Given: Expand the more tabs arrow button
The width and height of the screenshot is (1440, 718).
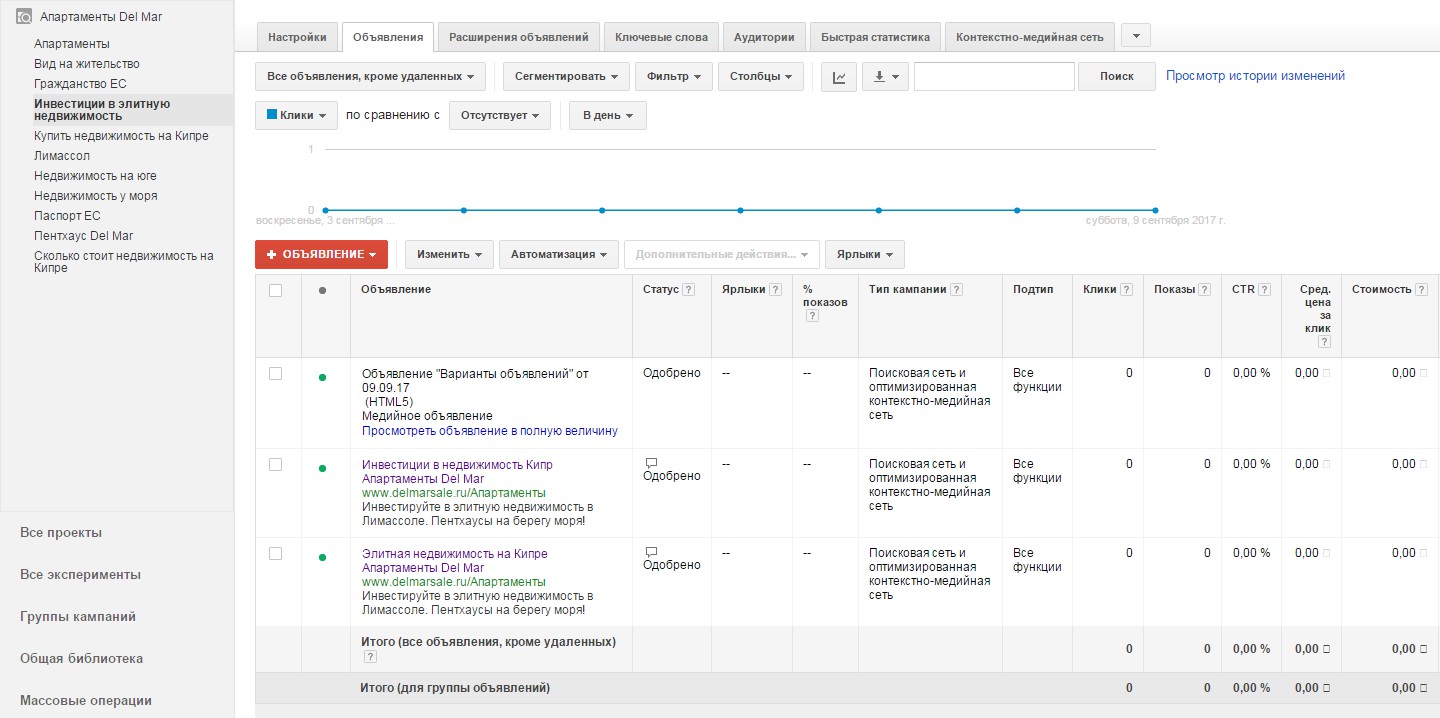Looking at the screenshot, I should point(1136,35).
